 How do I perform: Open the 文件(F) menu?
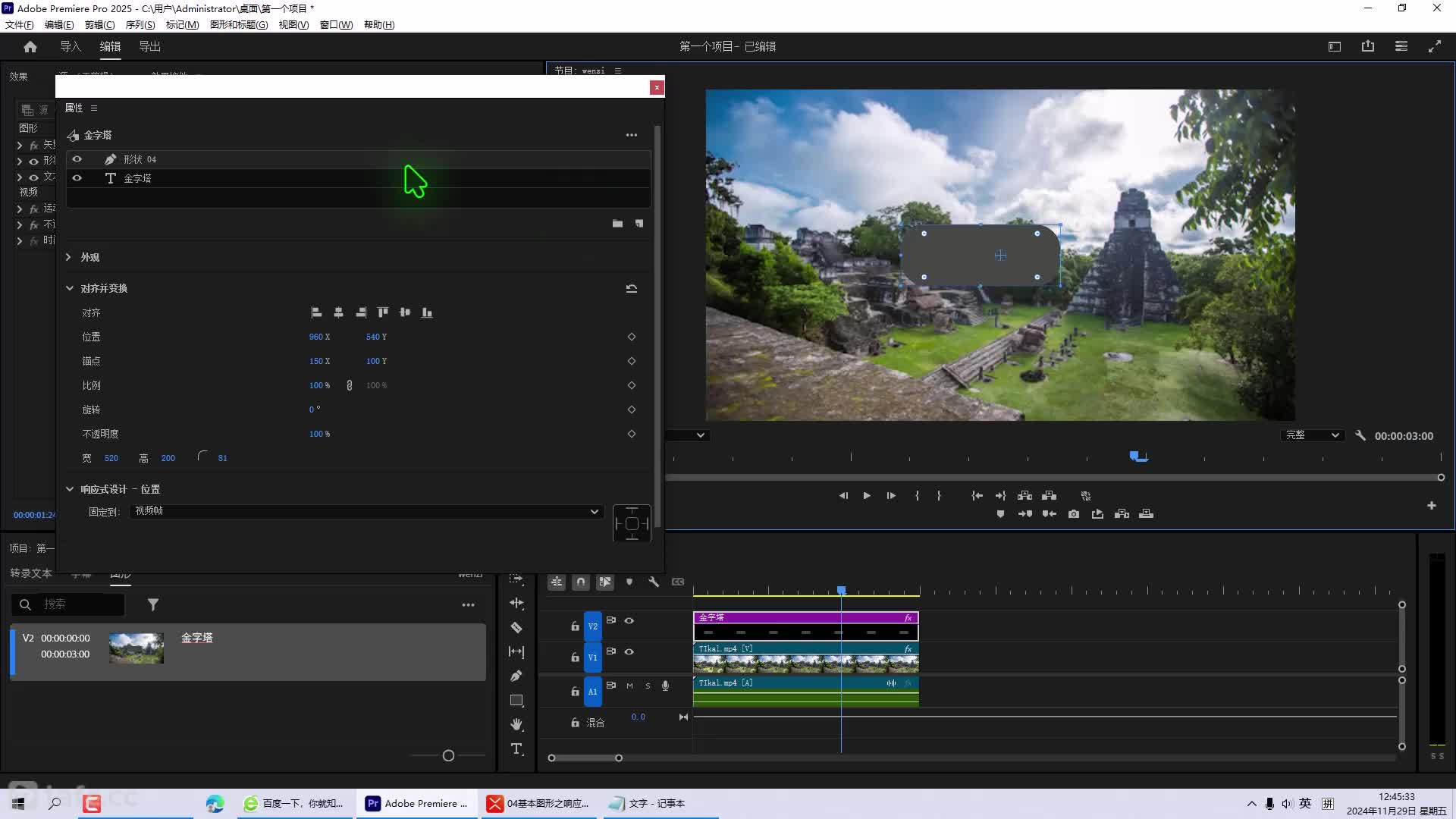(x=20, y=24)
